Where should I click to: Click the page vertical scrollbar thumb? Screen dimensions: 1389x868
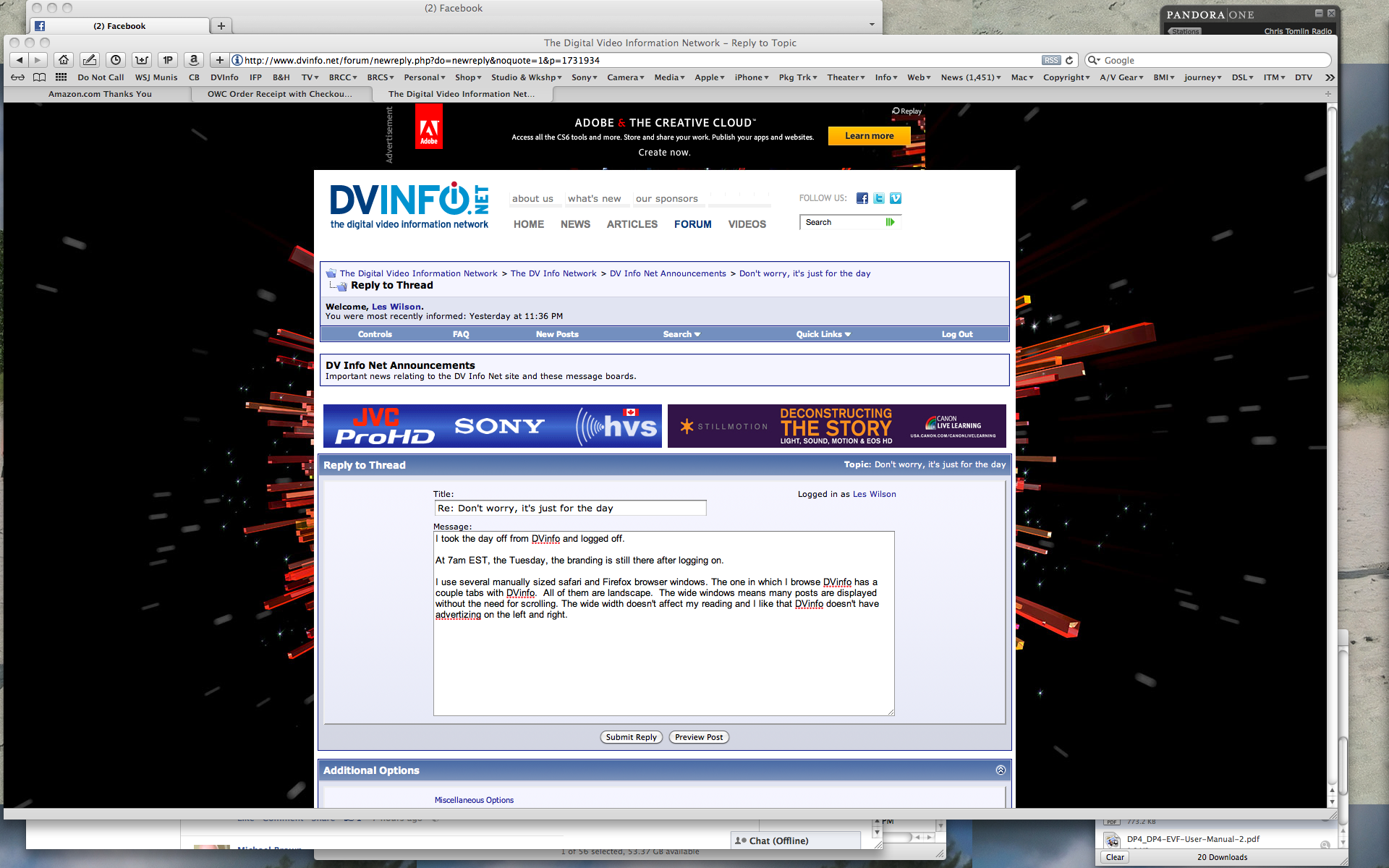click(x=1332, y=192)
